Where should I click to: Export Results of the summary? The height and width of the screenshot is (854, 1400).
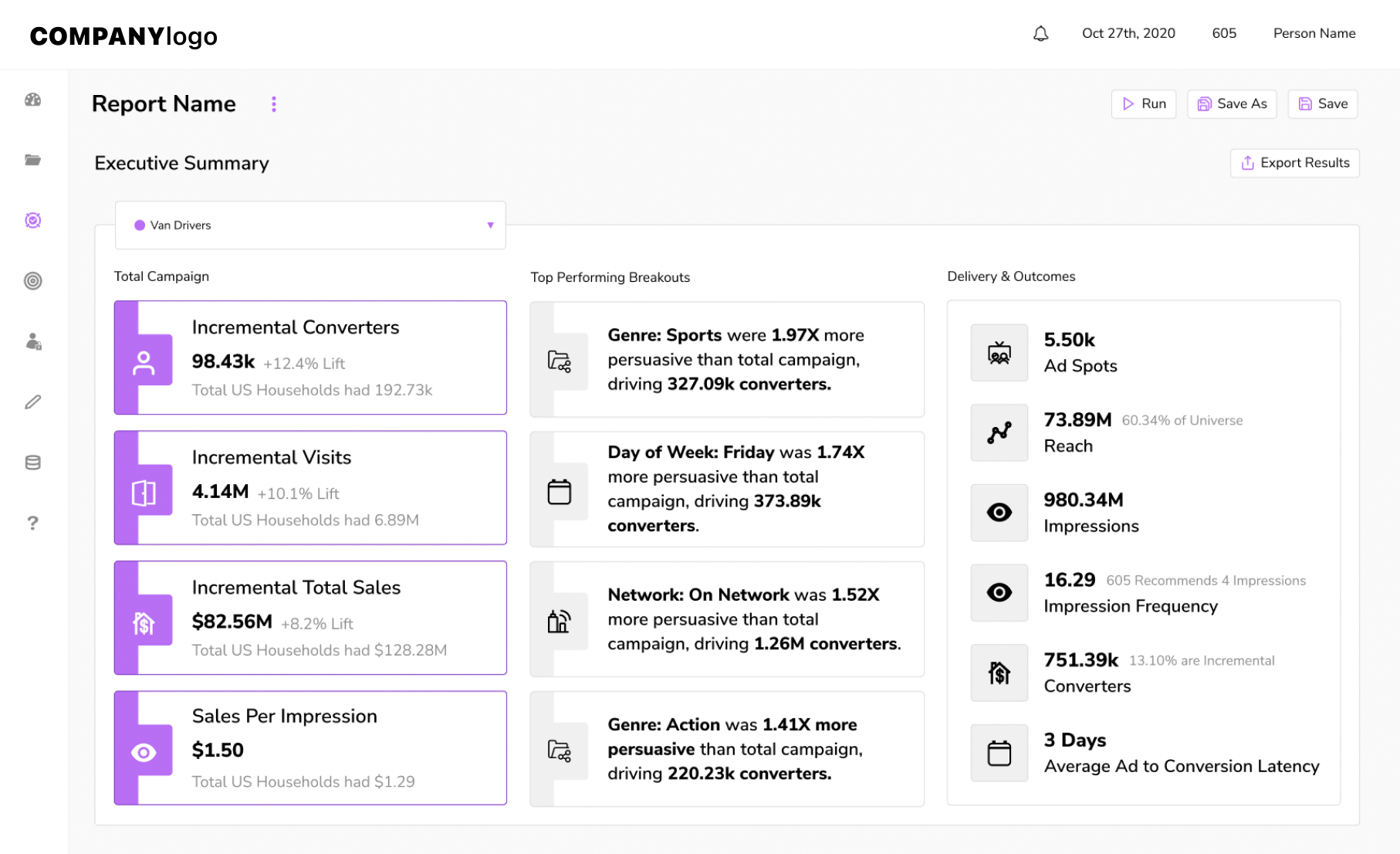pyautogui.click(x=1295, y=163)
